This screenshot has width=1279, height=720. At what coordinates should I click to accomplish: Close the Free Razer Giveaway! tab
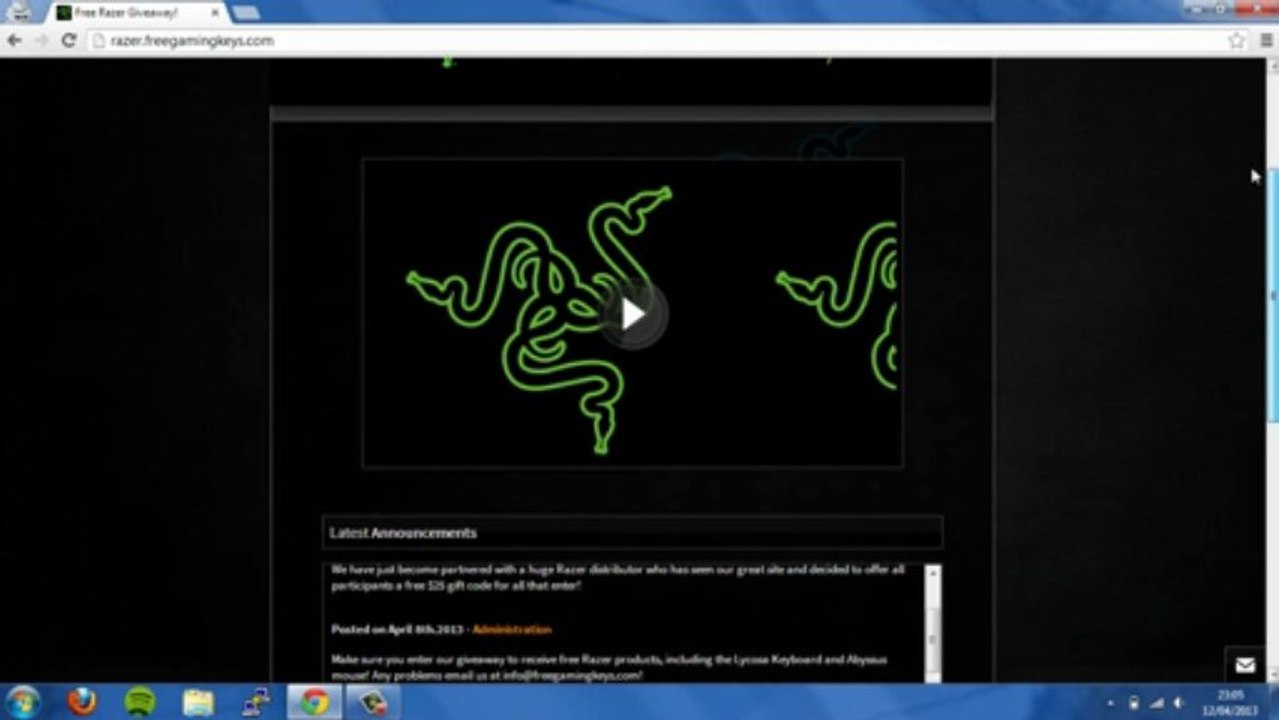(215, 12)
